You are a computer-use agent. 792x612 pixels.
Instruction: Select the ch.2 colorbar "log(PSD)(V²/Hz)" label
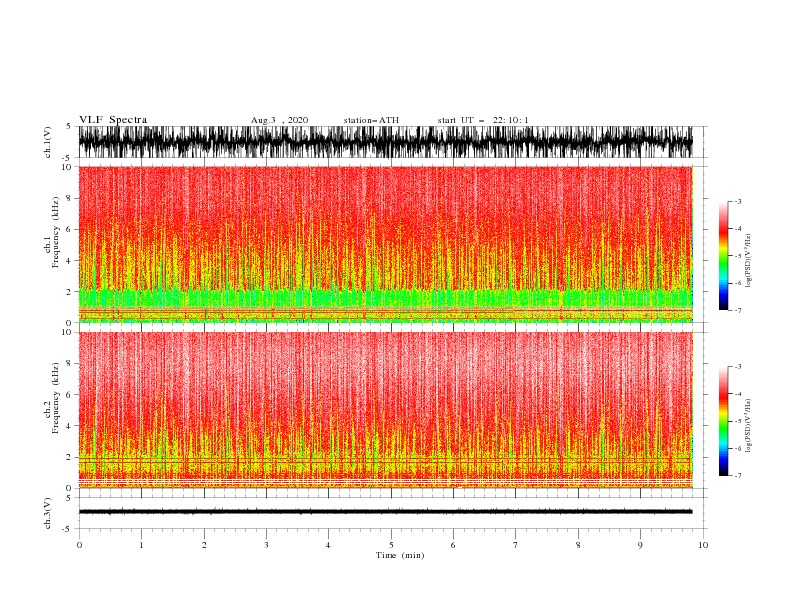(x=749, y=425)
